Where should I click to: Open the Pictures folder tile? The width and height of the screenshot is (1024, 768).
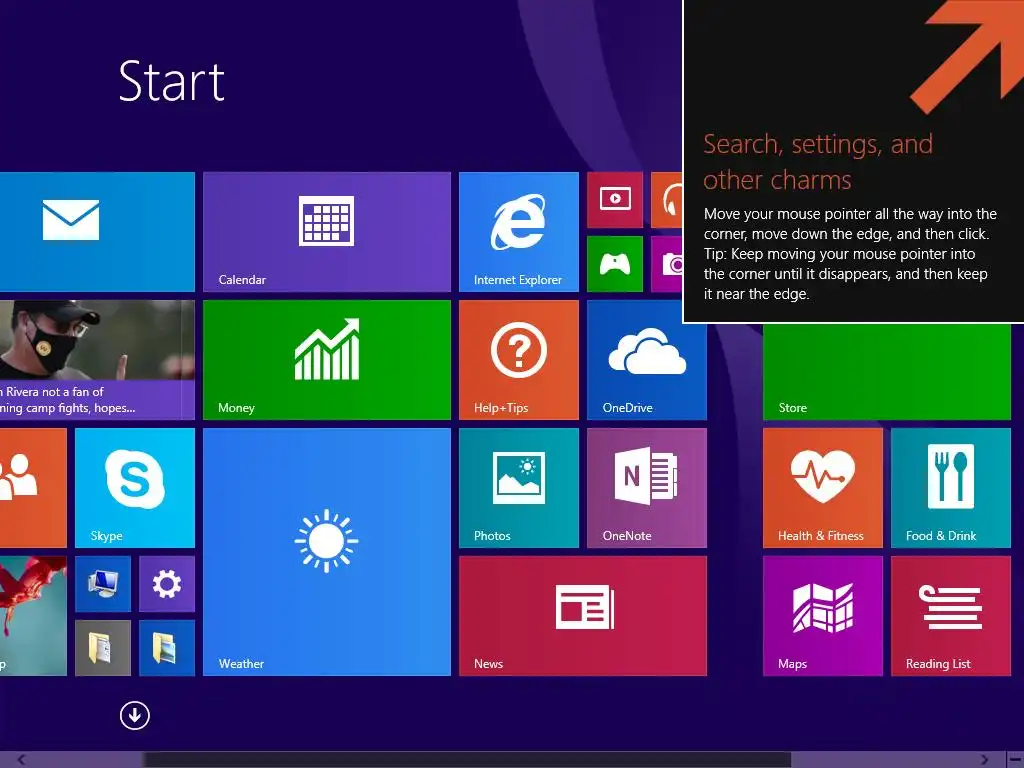pos(167,648)
